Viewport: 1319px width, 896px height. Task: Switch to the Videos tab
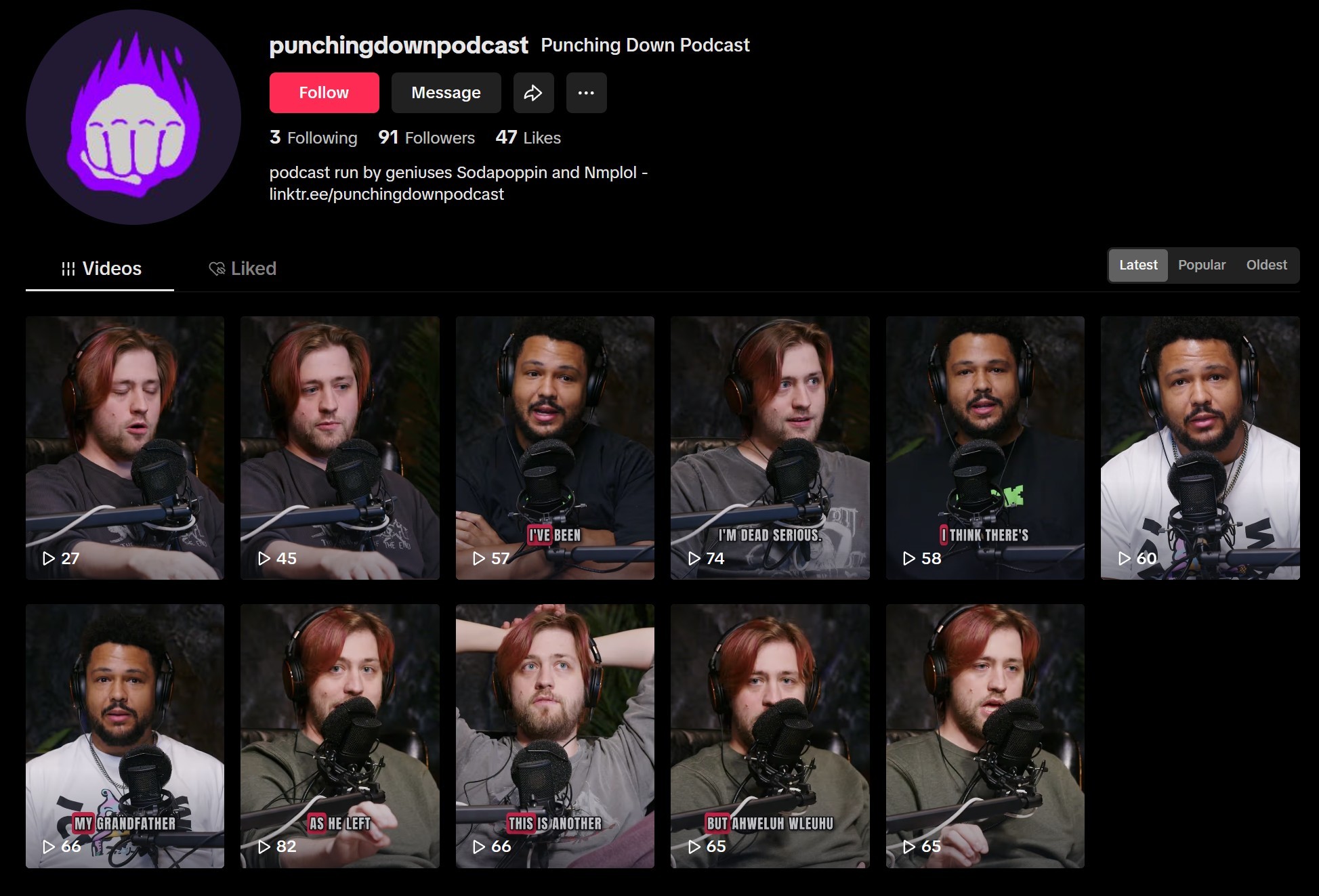[x=100, y=269]
